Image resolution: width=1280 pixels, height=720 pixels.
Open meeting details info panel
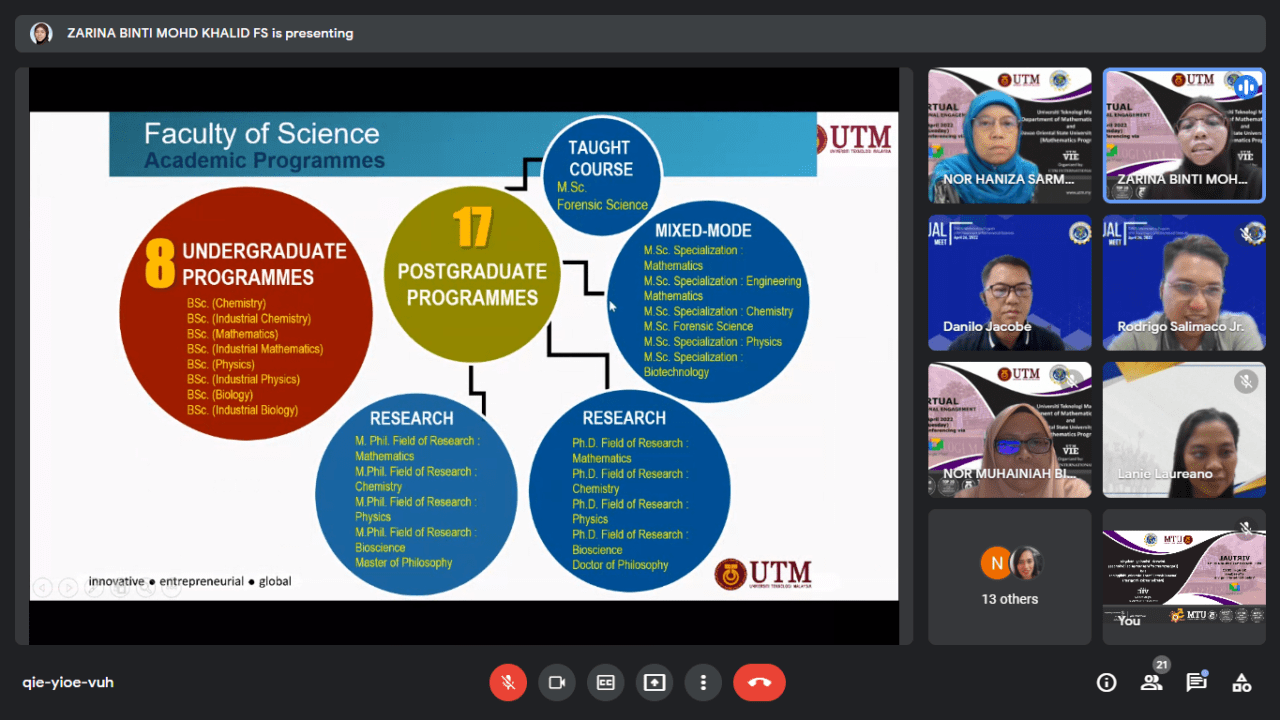[x=1106, y=682]
